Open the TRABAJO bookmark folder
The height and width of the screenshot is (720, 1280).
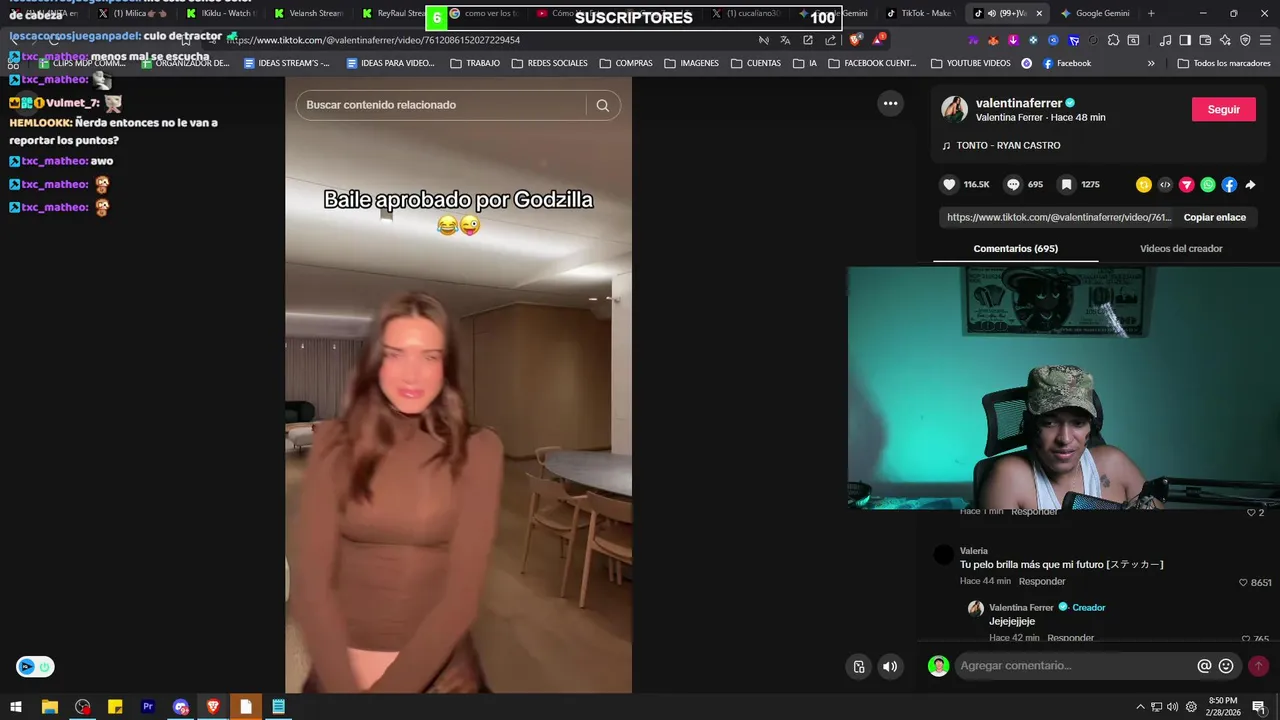[475, 63]
